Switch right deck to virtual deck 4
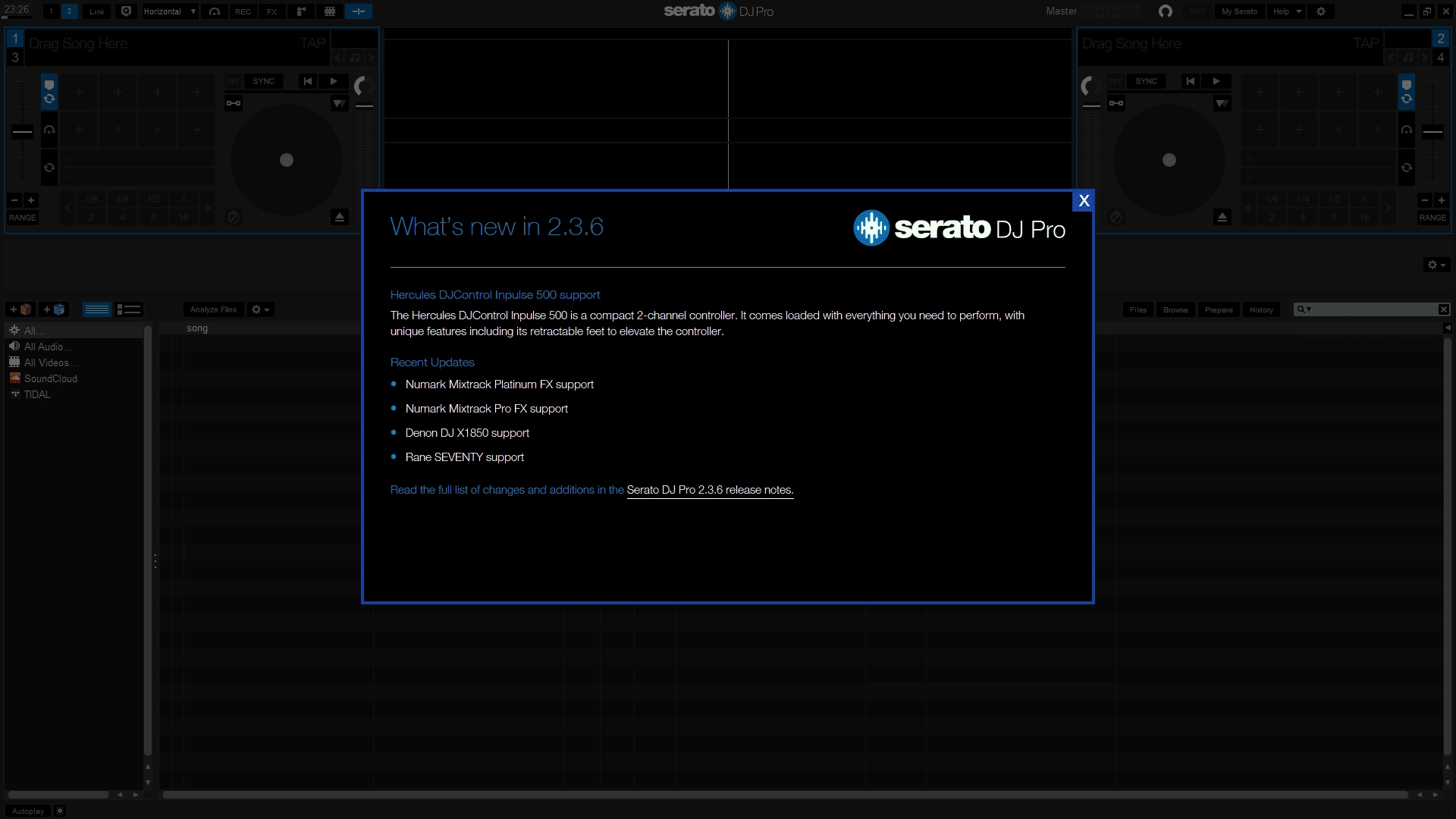 click(x=1441, y=58)
